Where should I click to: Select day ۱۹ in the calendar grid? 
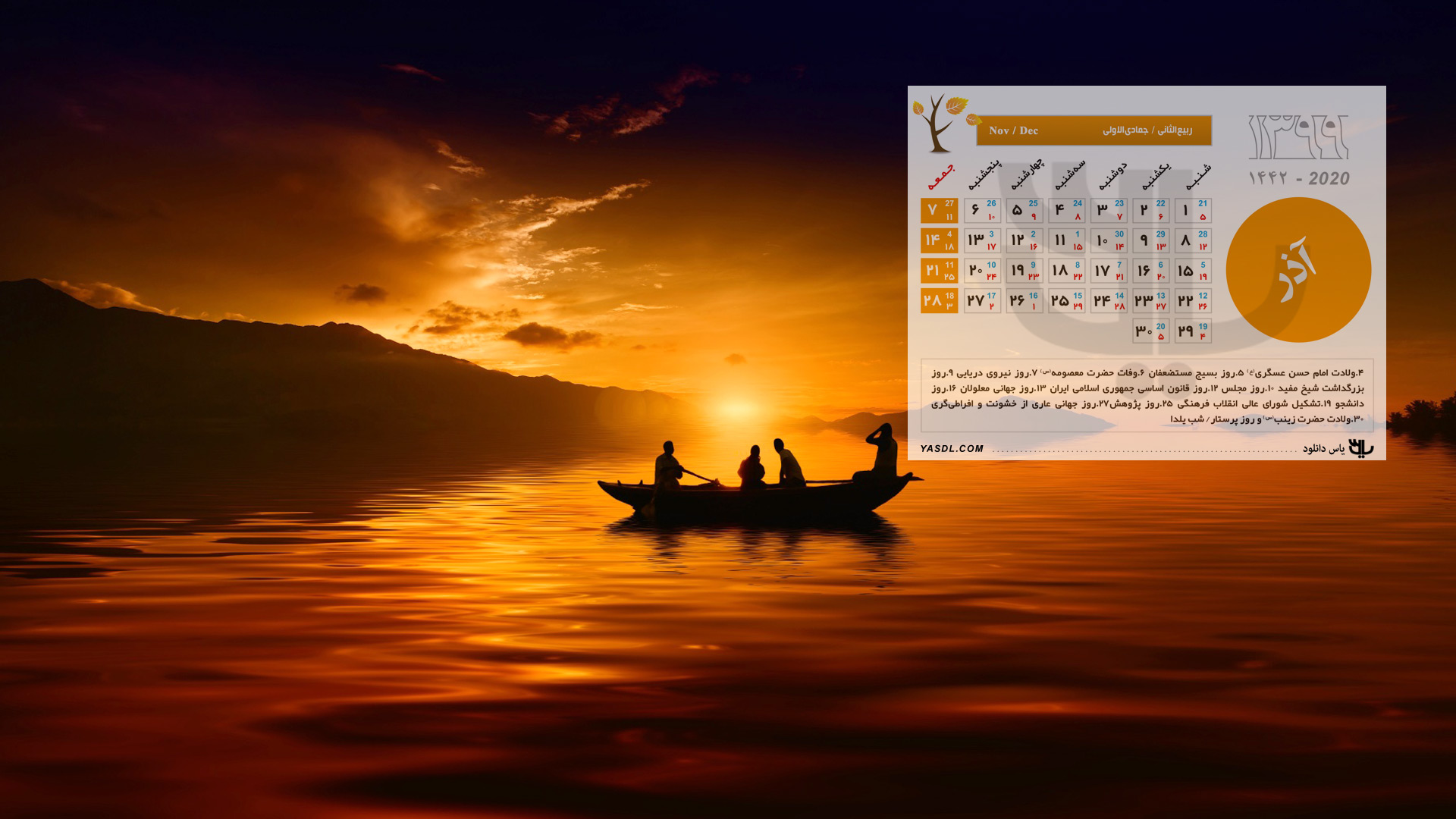pyautogui.click(x=1025, y=271)
